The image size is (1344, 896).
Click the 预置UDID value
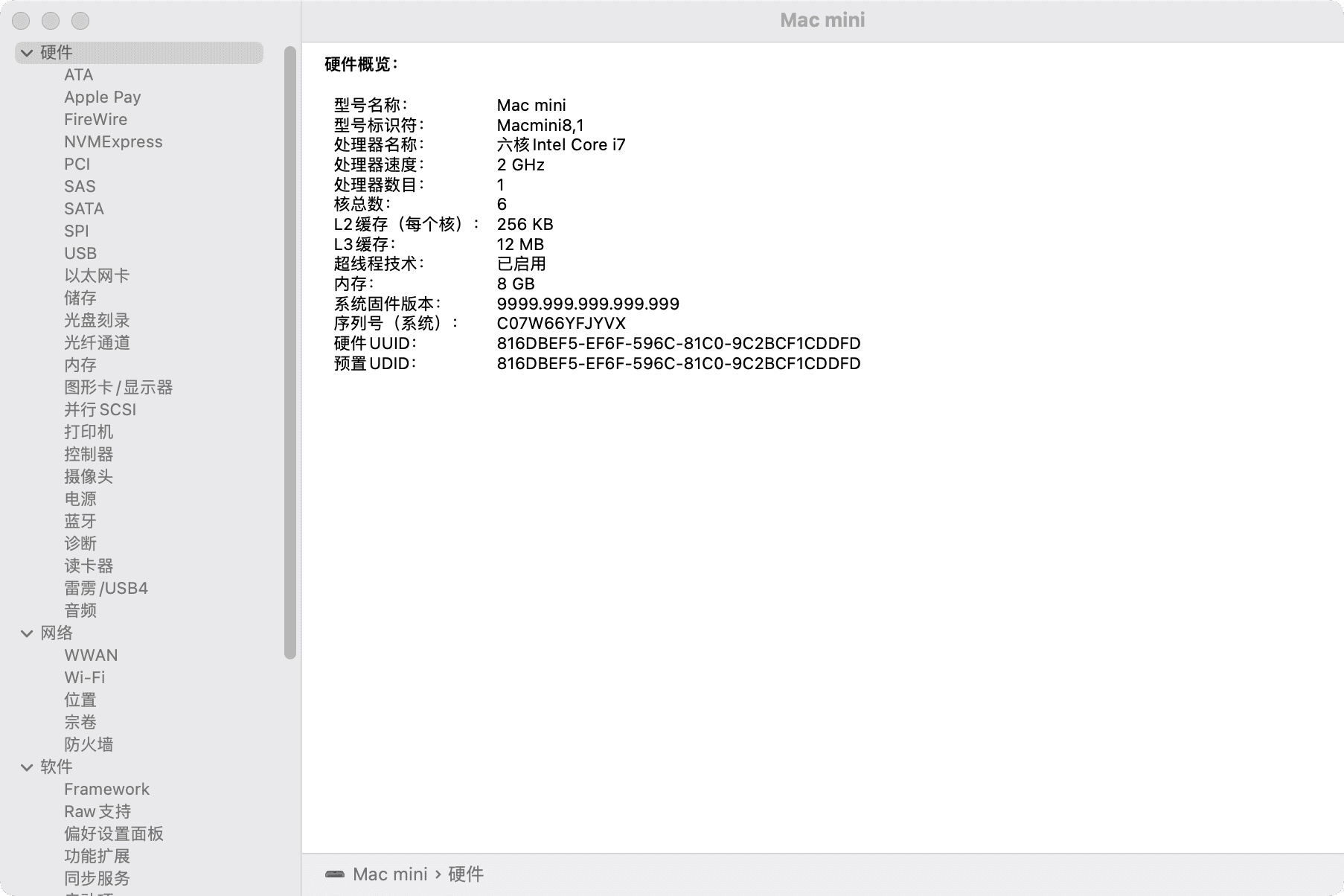click(x=679, y=364)
